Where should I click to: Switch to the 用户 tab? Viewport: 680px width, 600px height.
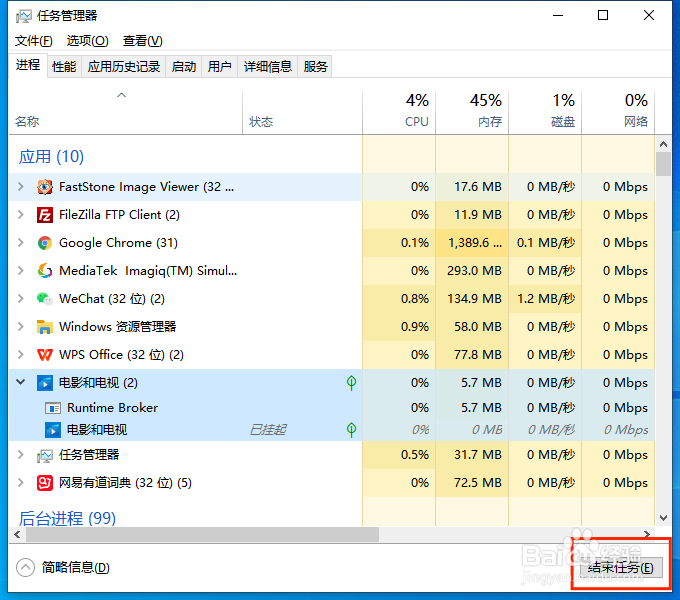pos(219,66)
